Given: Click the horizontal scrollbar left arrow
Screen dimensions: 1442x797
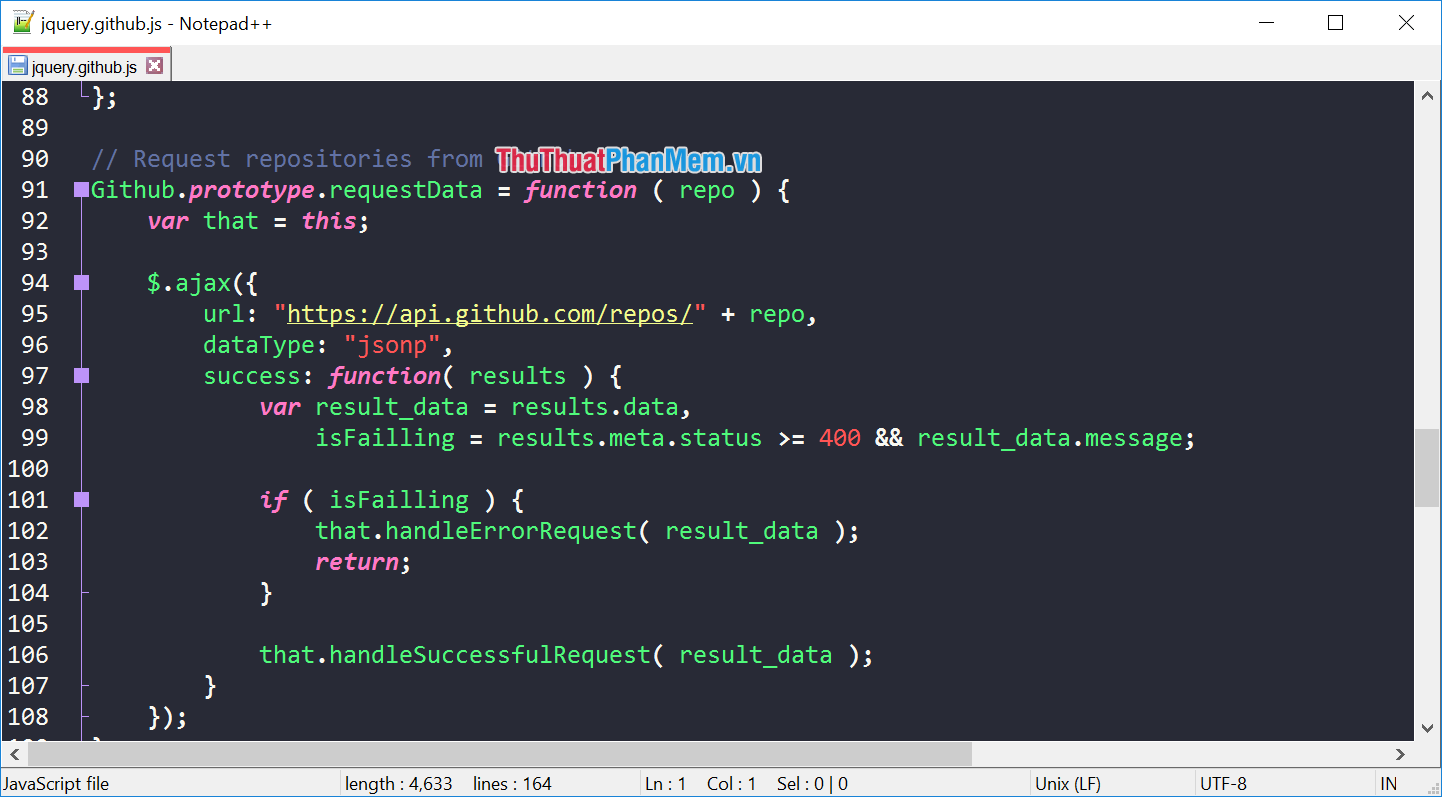Looking at the screenshot, I should (x=14, y=754).
